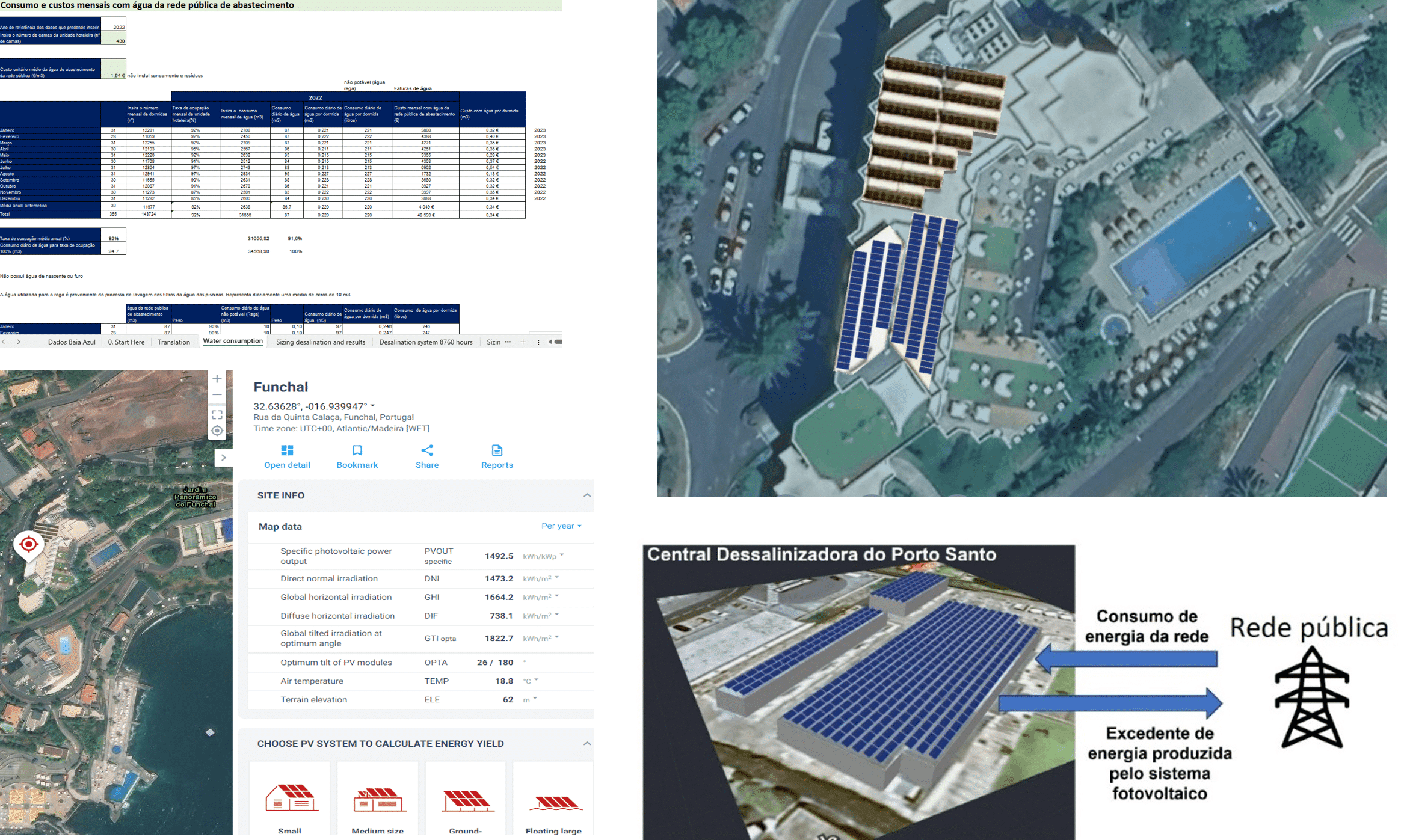Image resolution: width=1407 pixels, height=840 pixels.
Task: Open detail view for Funchal site
Action: [x=287, y=456]
